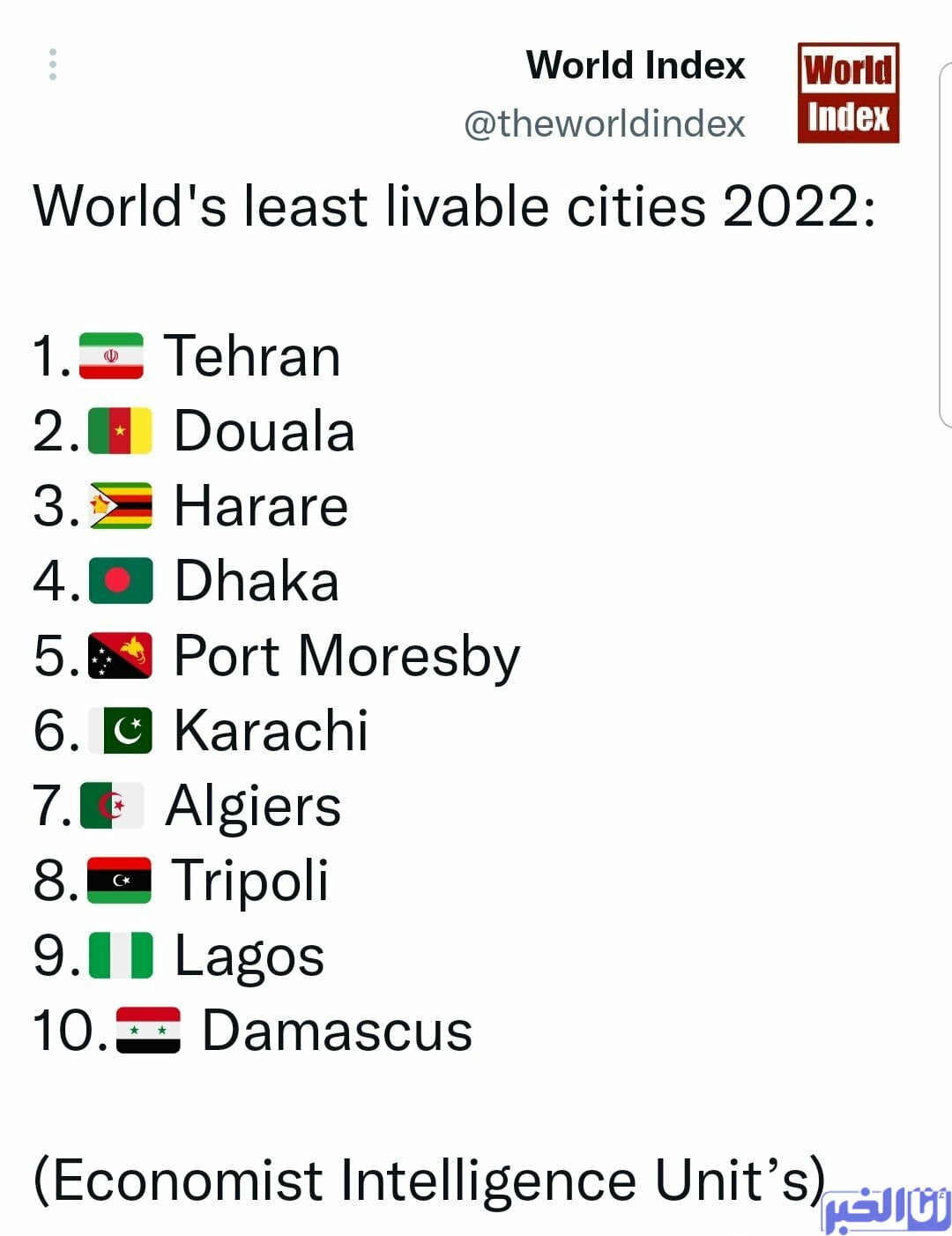The height and width of the screenshot is (1236, 952).
Task: Click the Pakistan flag emoji beside Karachi
Action: coord(120,730)
